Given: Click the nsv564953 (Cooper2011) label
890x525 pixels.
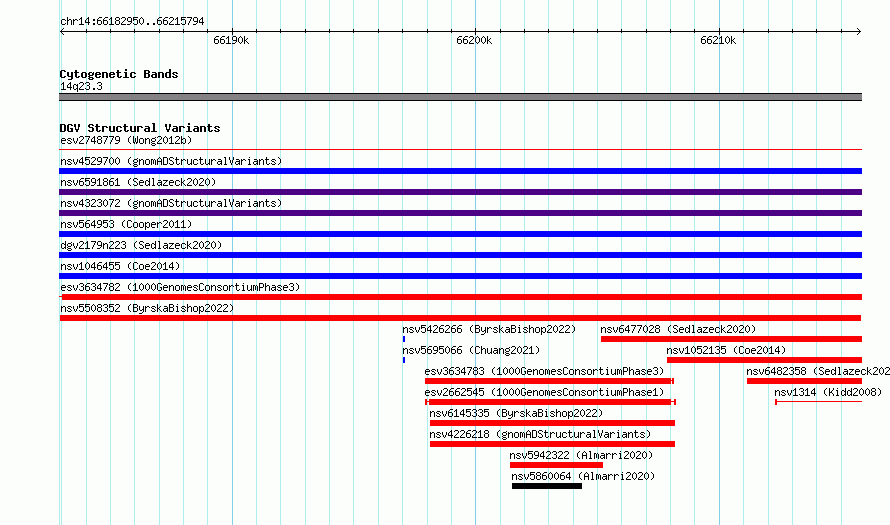Looking at the screenshot, I should coord(126,224).
